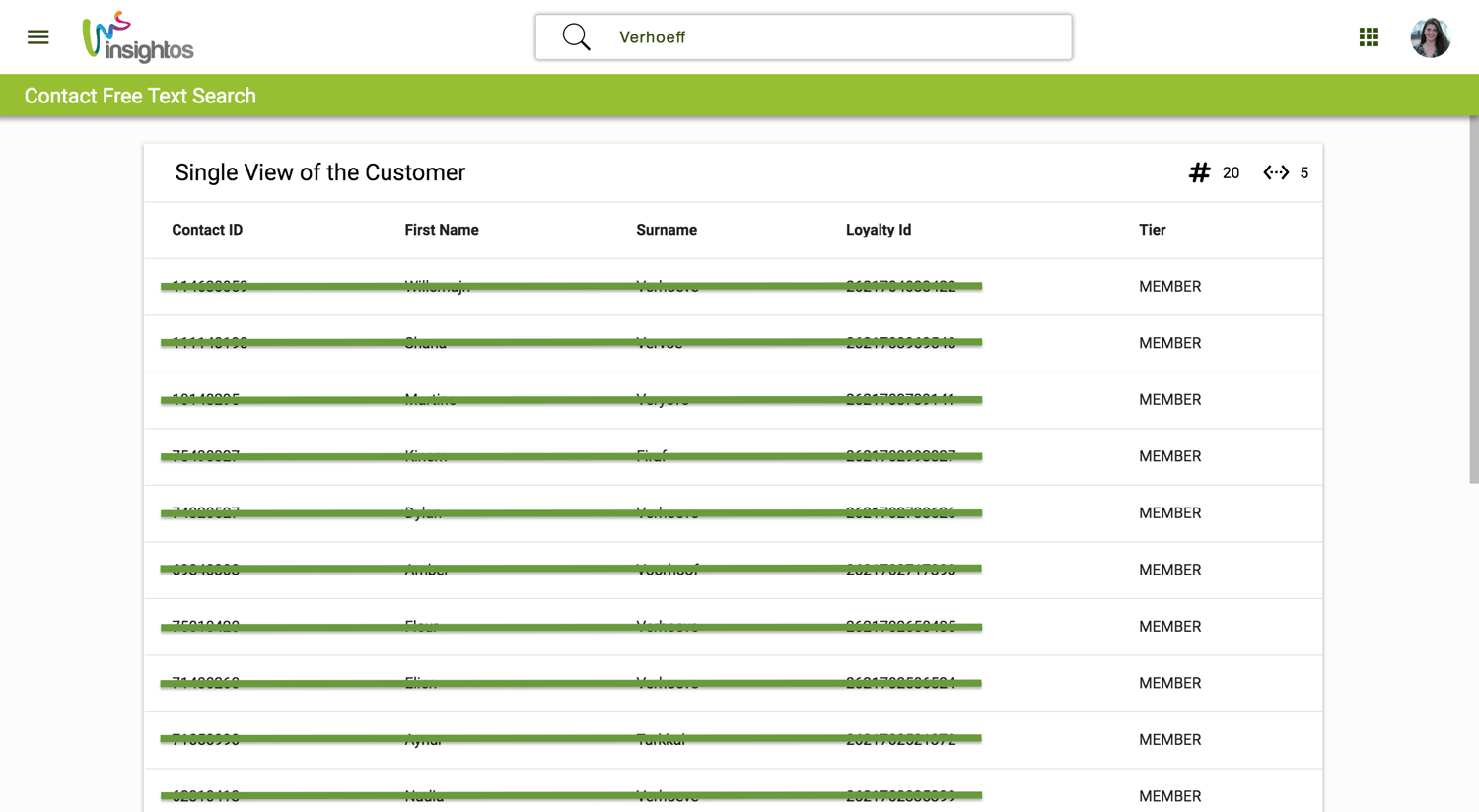Click the column count value 5
Screen dimensions: 1479x812
click(1303, 173)
